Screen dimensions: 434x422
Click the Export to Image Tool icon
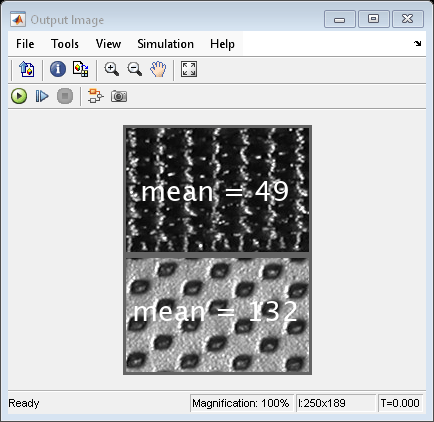pyautogui.click(x=27, y=69)
